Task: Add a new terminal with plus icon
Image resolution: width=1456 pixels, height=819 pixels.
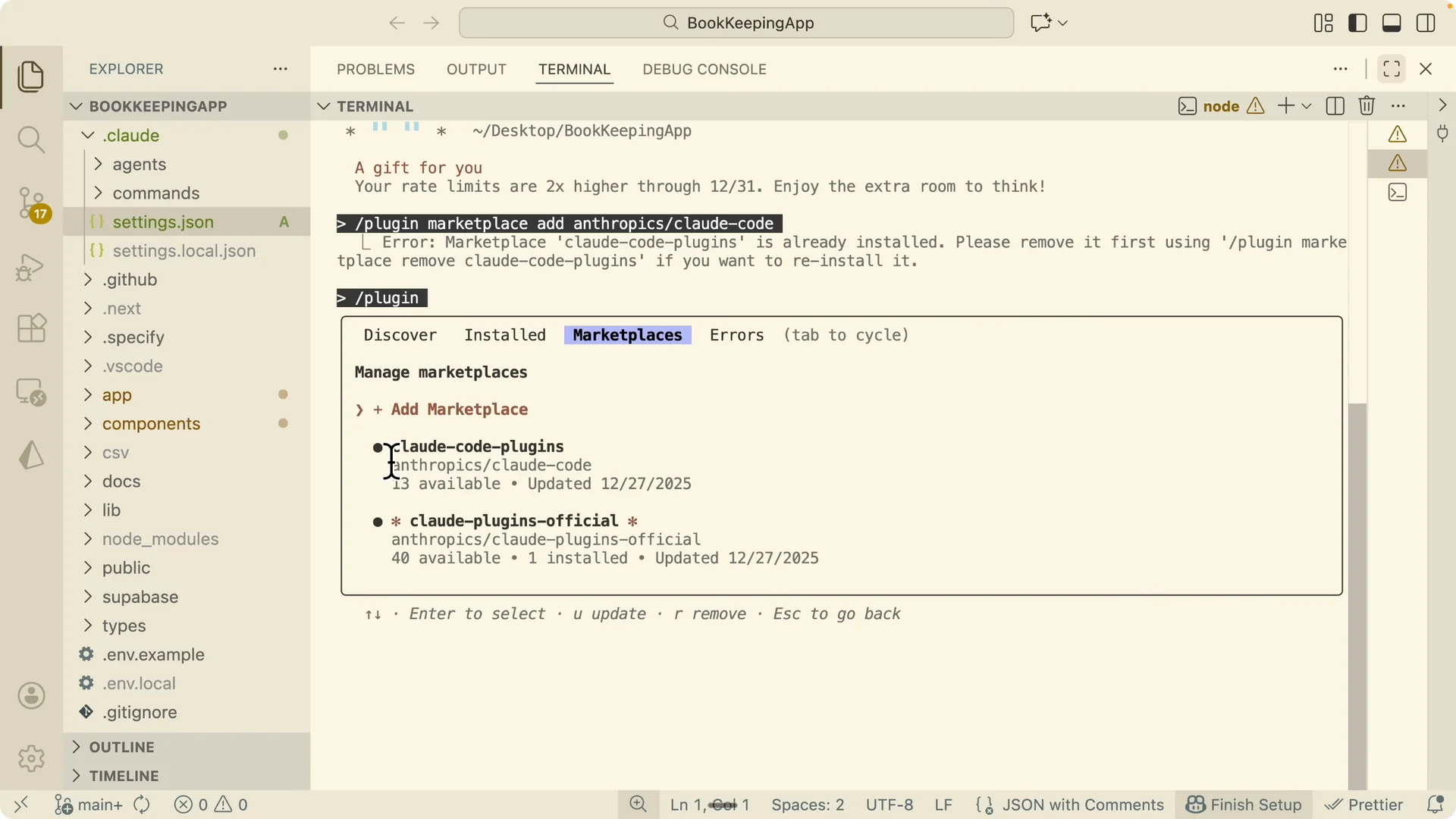Action: point(1286,106)
